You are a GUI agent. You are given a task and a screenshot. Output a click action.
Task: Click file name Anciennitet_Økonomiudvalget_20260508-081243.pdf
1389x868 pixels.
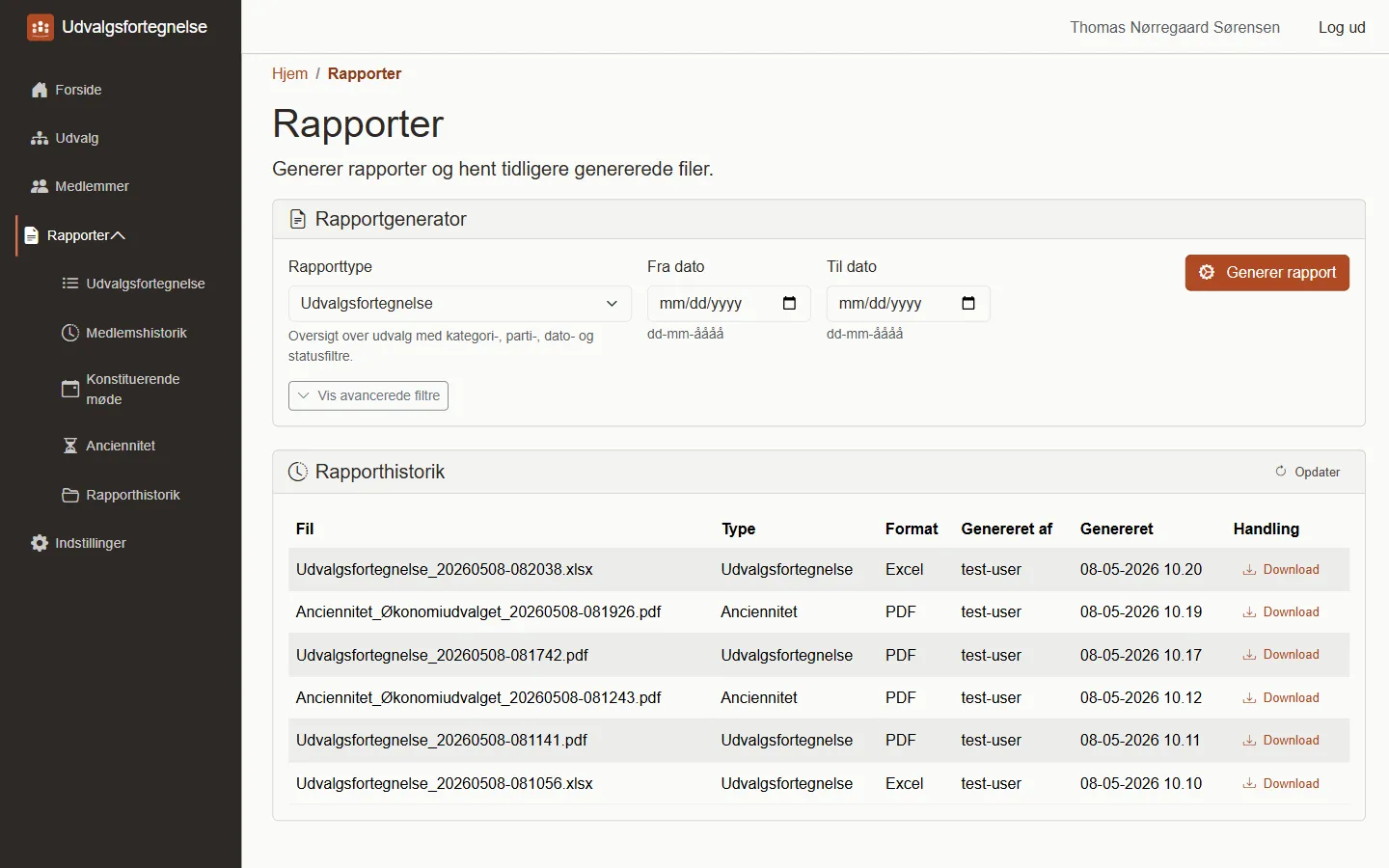tap(478, 698)
